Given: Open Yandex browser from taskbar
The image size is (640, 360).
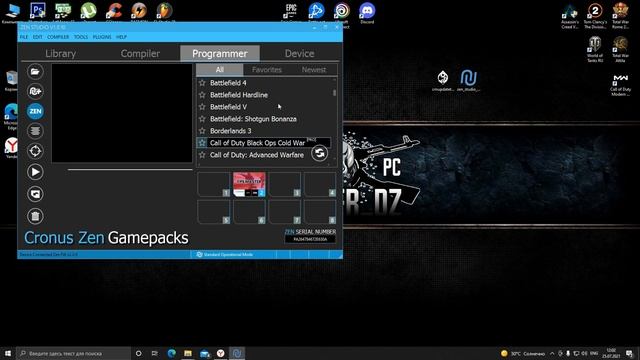Looking at the screenshot, I should [220, 353].
